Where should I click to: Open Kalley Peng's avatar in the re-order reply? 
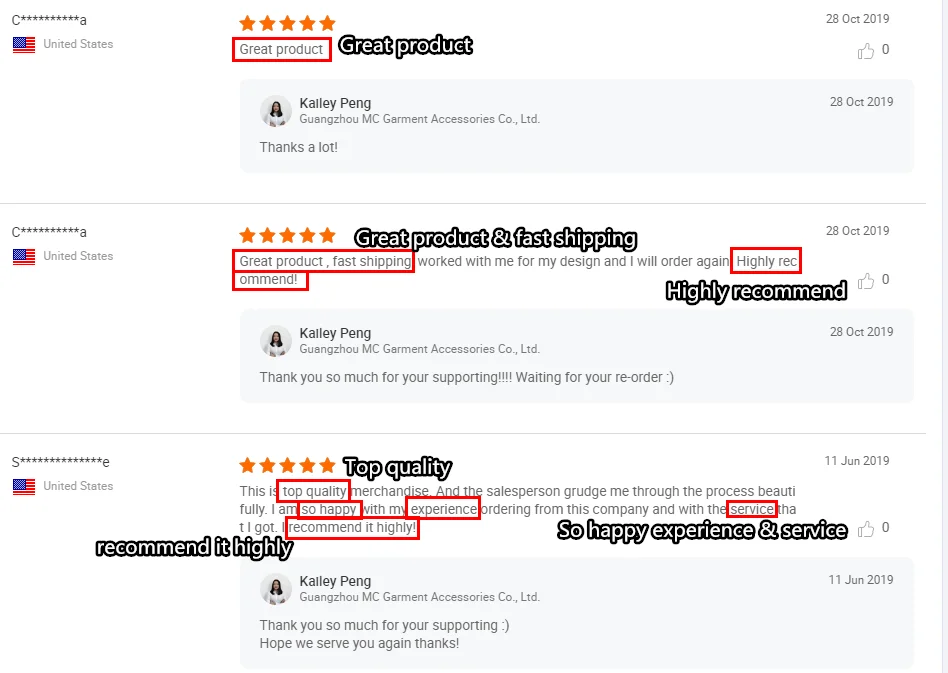point(276,340)
